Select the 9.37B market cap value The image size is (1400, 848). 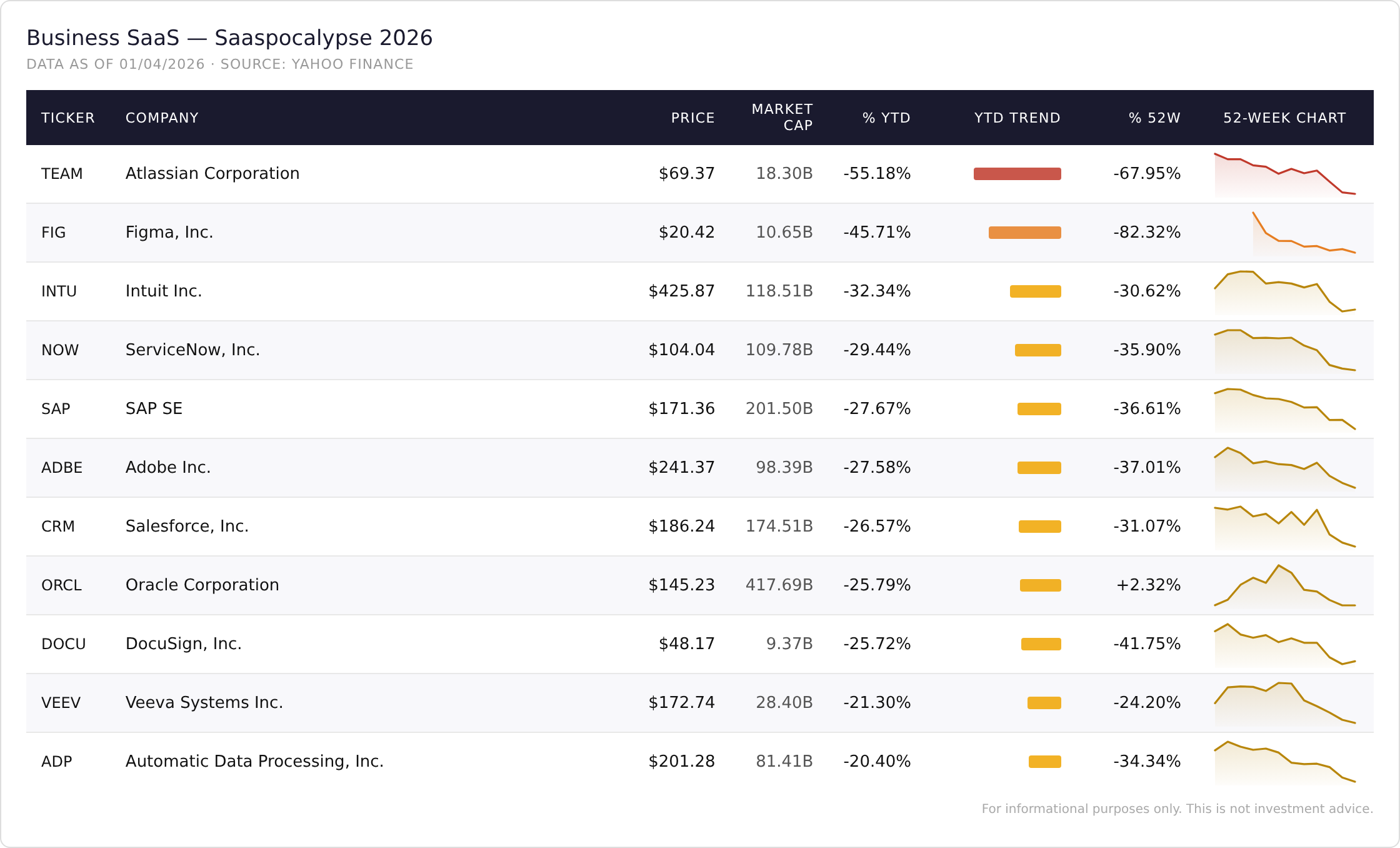[x=789, y=644]
